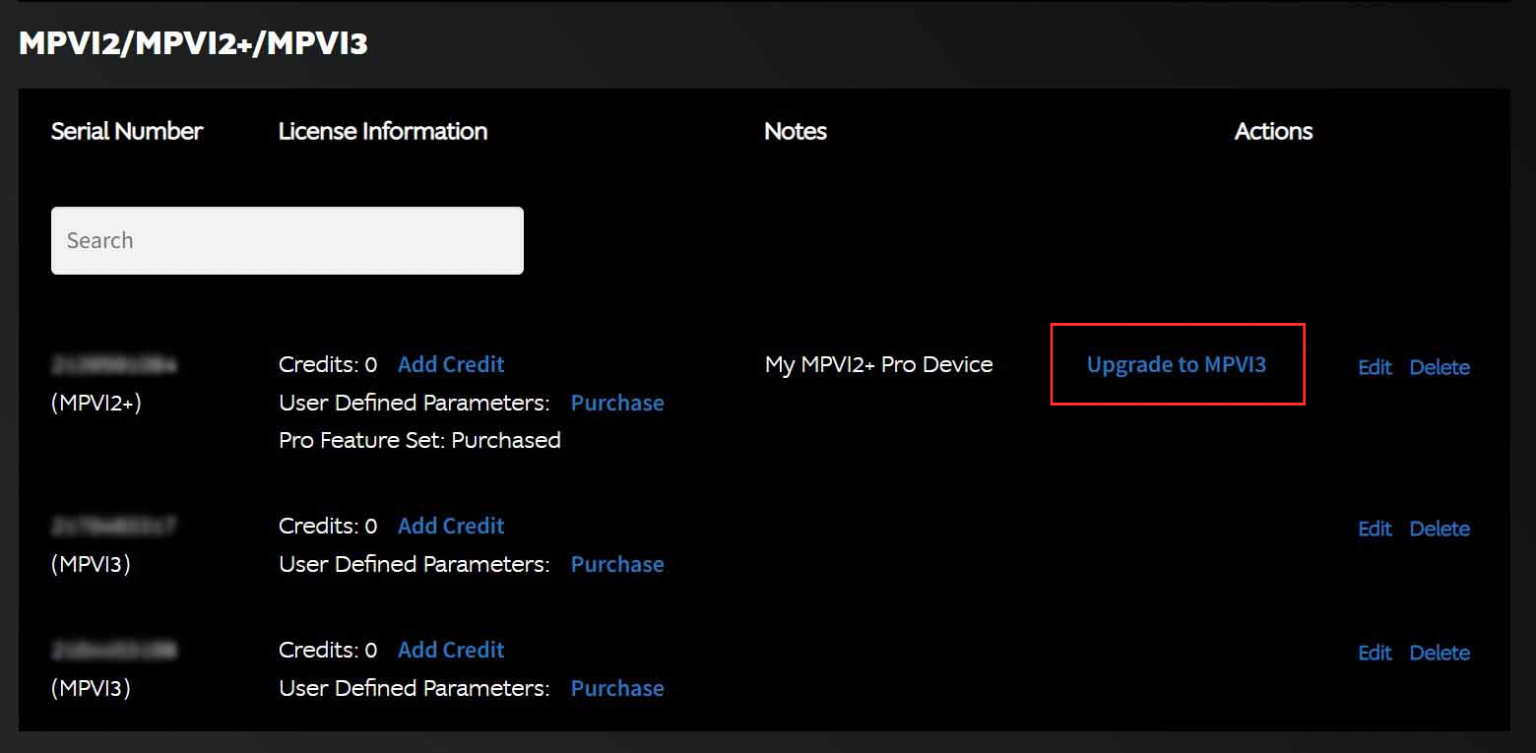
Task: Click the Serial Number column header
Action: tap(127, 131)
